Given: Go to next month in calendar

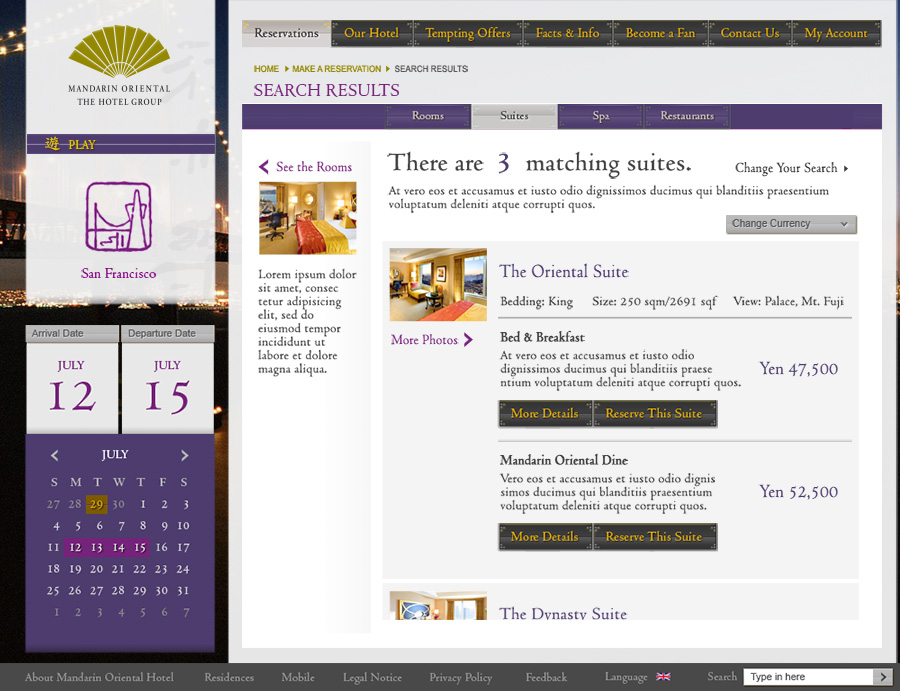Looking at the screenshot, I should tap(184, 455).
